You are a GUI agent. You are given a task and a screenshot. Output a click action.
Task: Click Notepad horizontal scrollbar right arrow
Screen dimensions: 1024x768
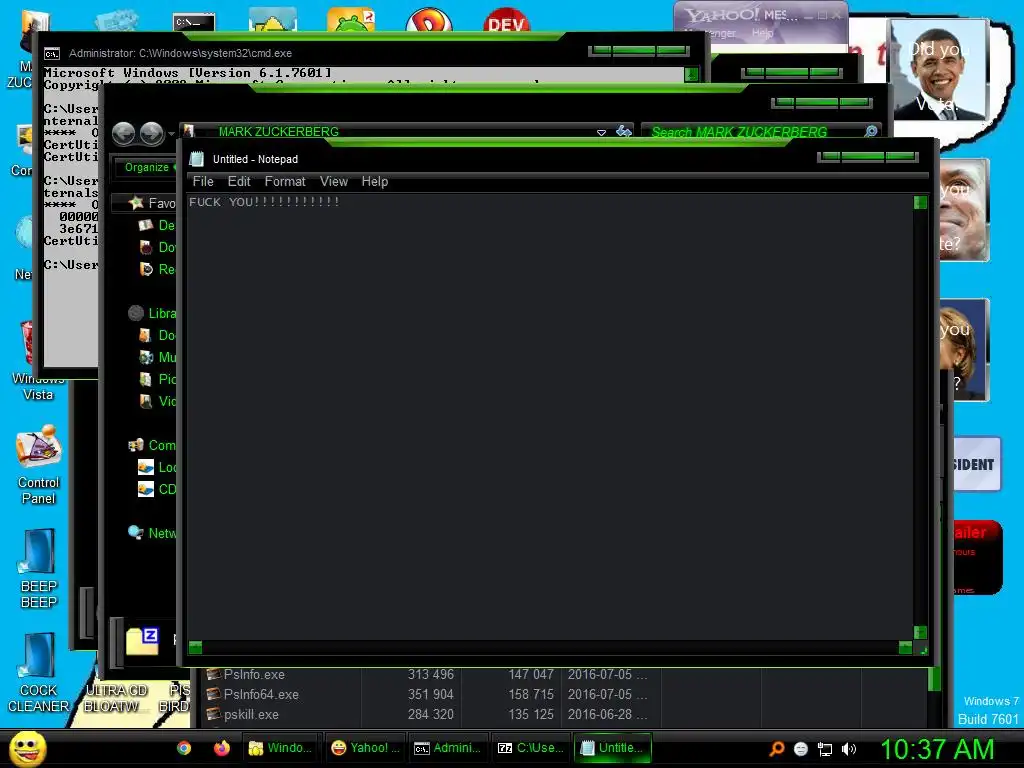(905, 647)
